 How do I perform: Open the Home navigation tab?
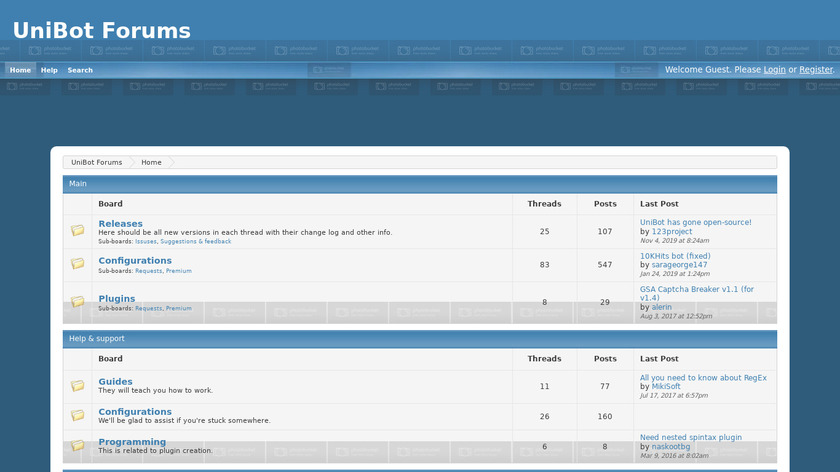coord(20,70)
